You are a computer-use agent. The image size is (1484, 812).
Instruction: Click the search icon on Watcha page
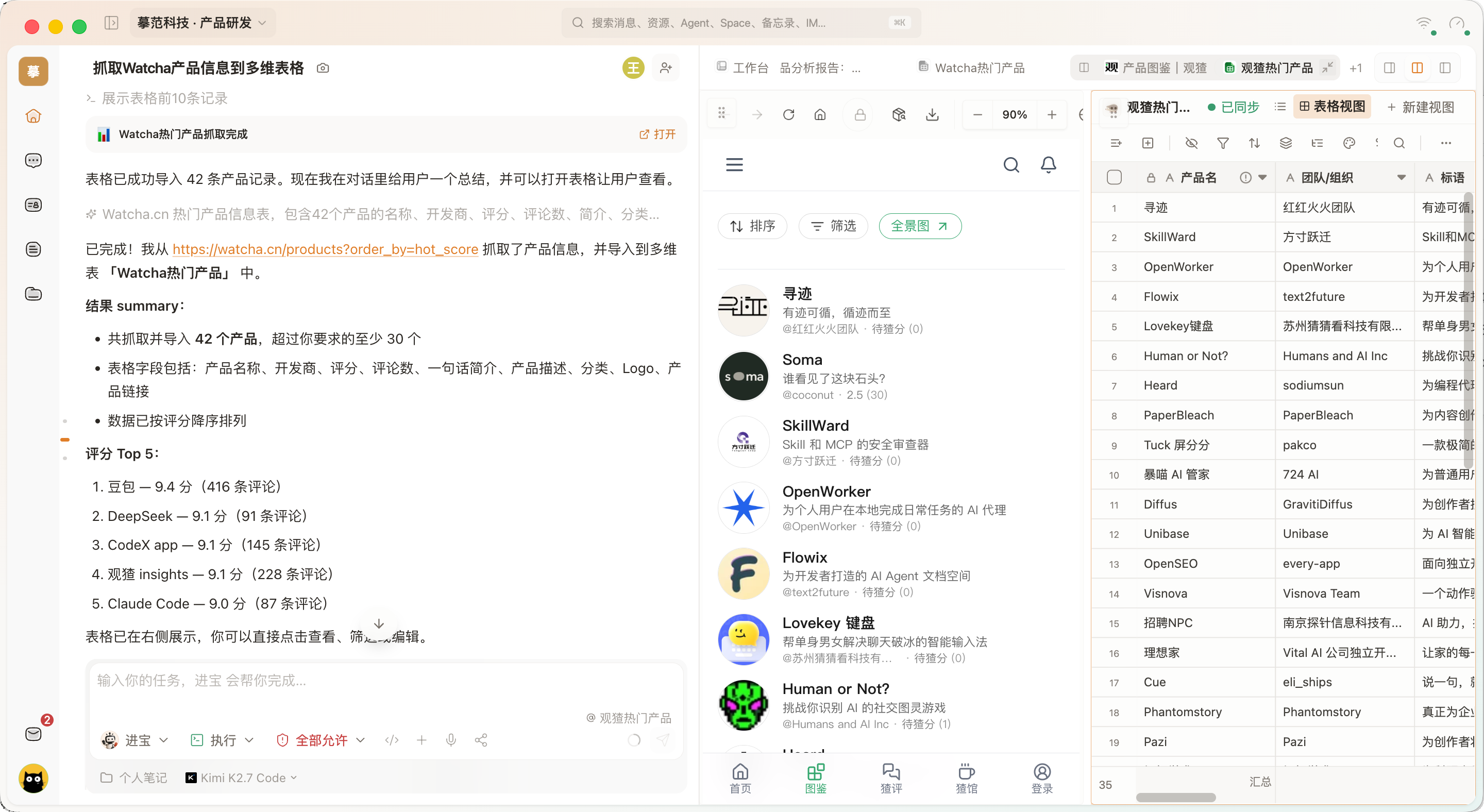click(1011, 165)
